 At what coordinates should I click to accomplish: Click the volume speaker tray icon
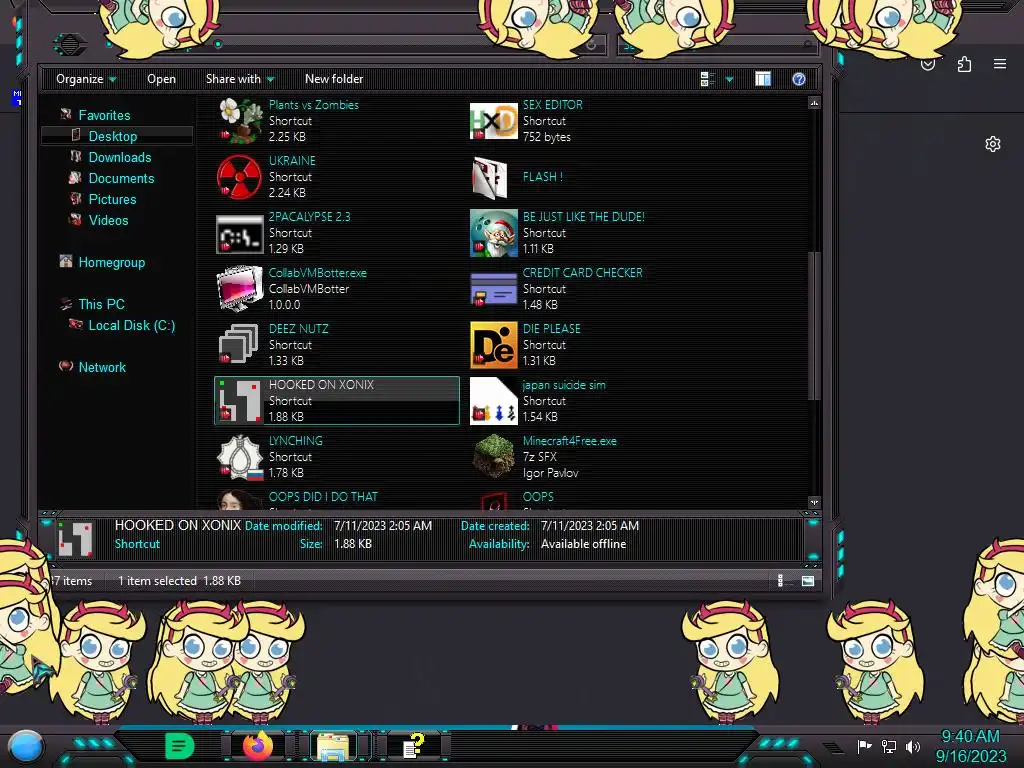tap(913, 746)
